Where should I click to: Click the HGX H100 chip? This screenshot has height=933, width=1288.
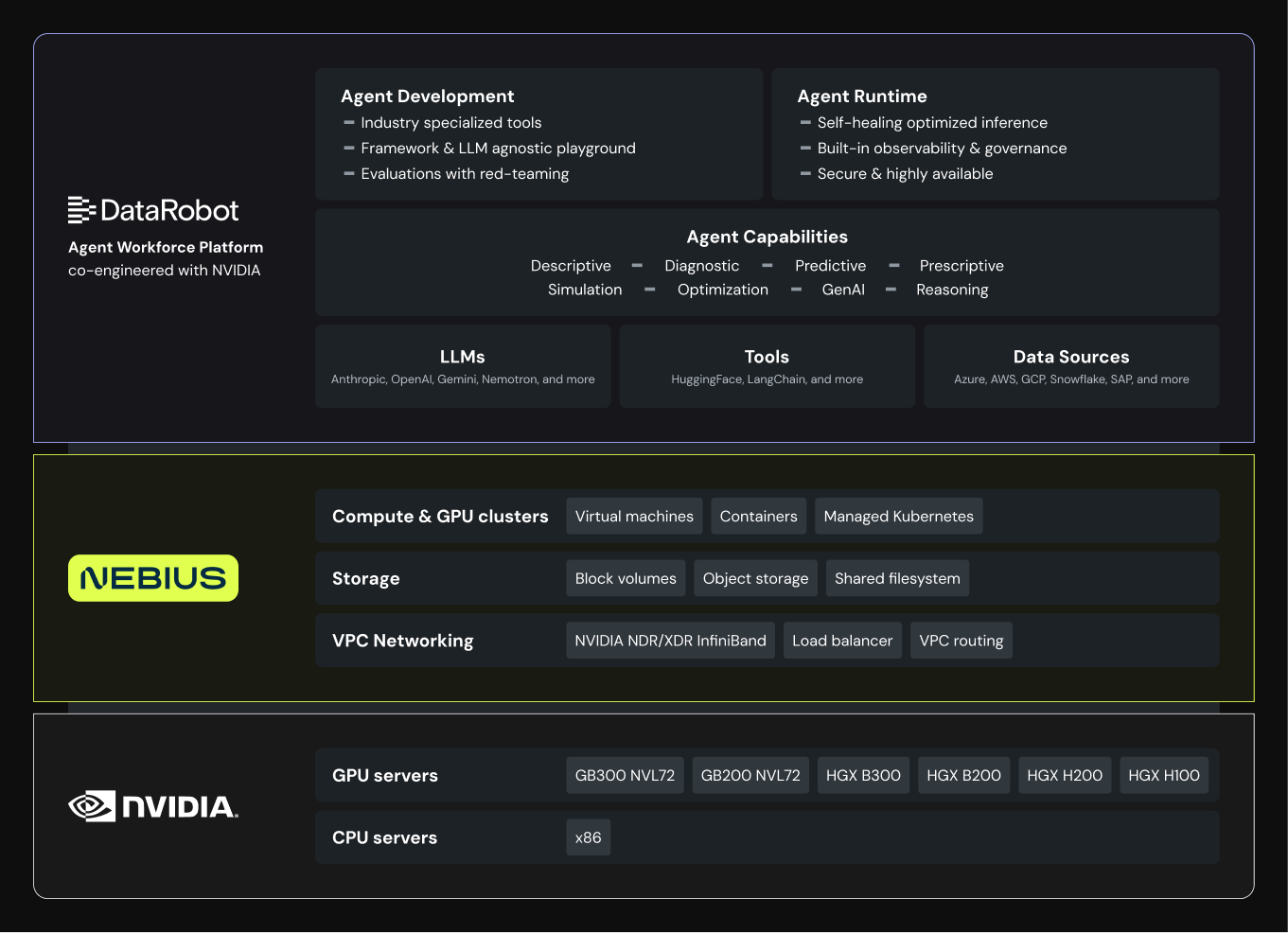pyautogui.click(x=1163, y=776)
